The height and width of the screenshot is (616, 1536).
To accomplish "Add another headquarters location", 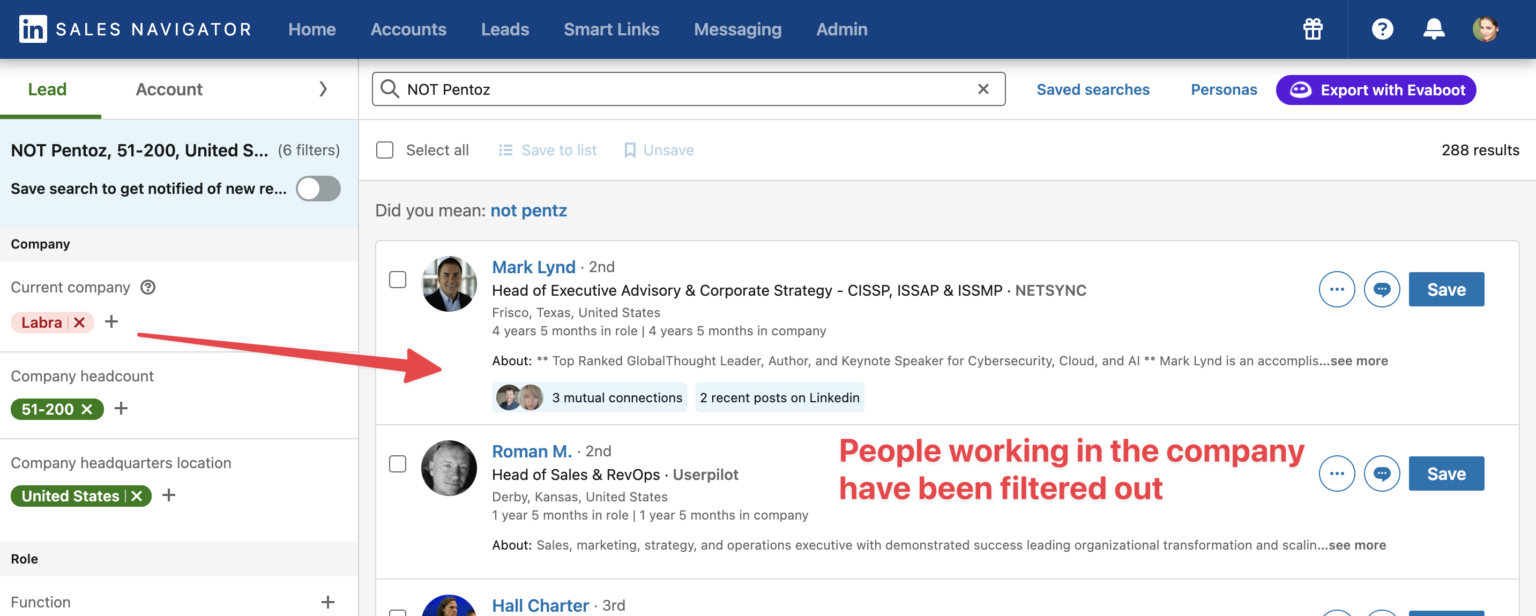I will 169,496.
